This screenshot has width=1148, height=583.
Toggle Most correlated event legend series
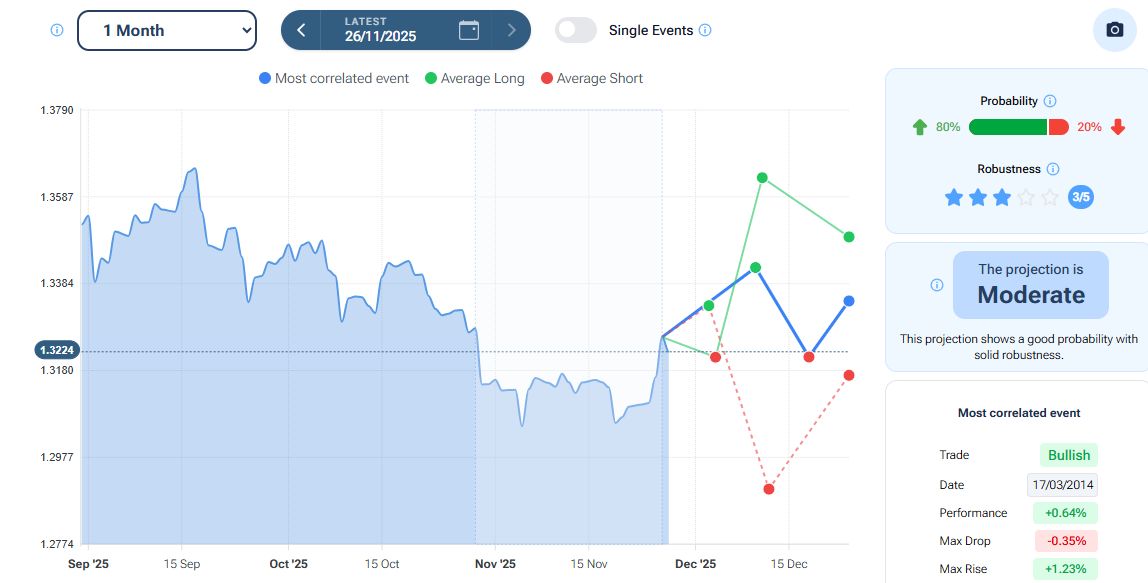[x=334, y=78]
